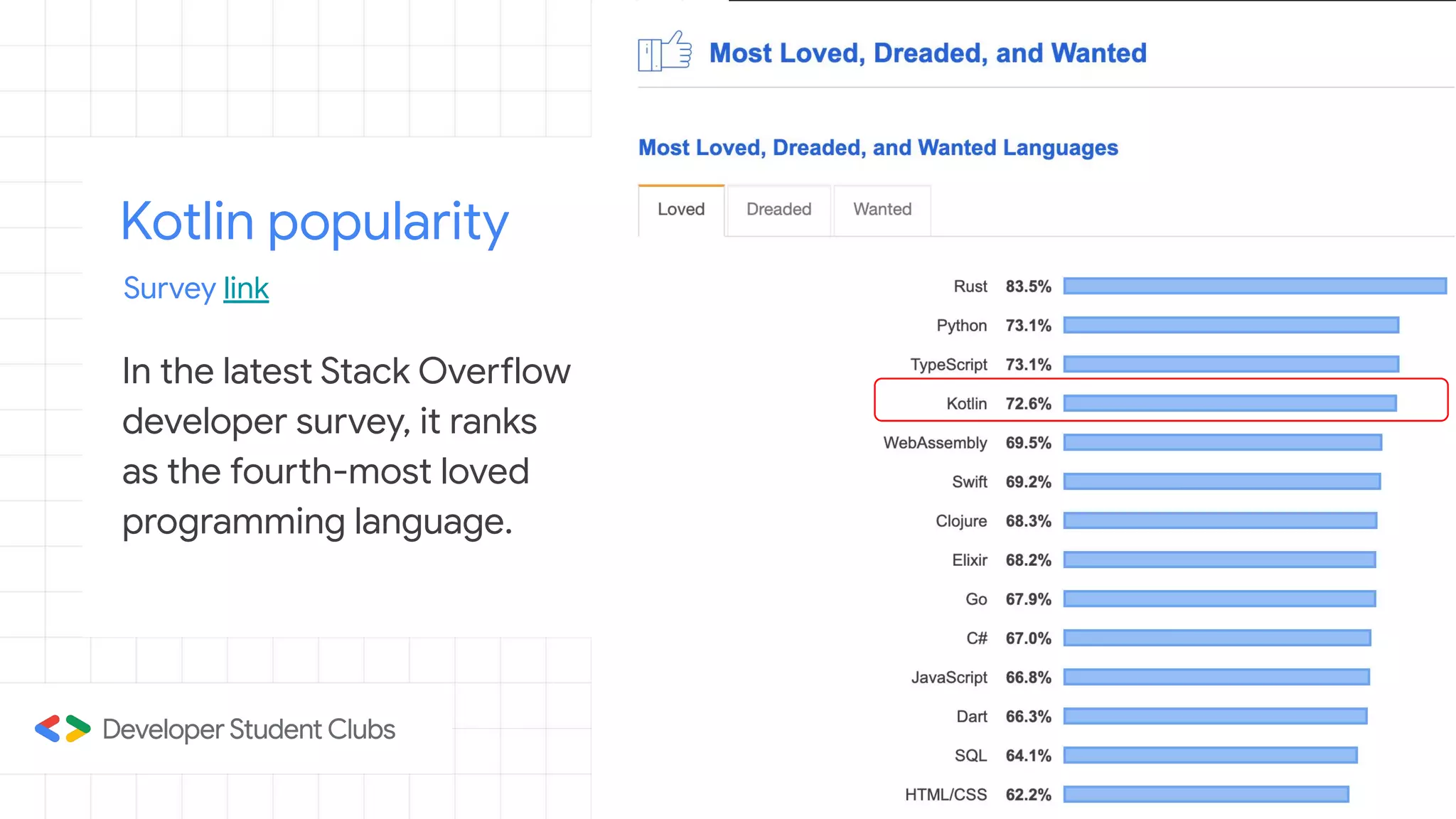The height and width of the screenshot is (819, 1456).
Task: Click the Python 73.1% bar
Action: pyautogui.click(x=1231, y=325)
